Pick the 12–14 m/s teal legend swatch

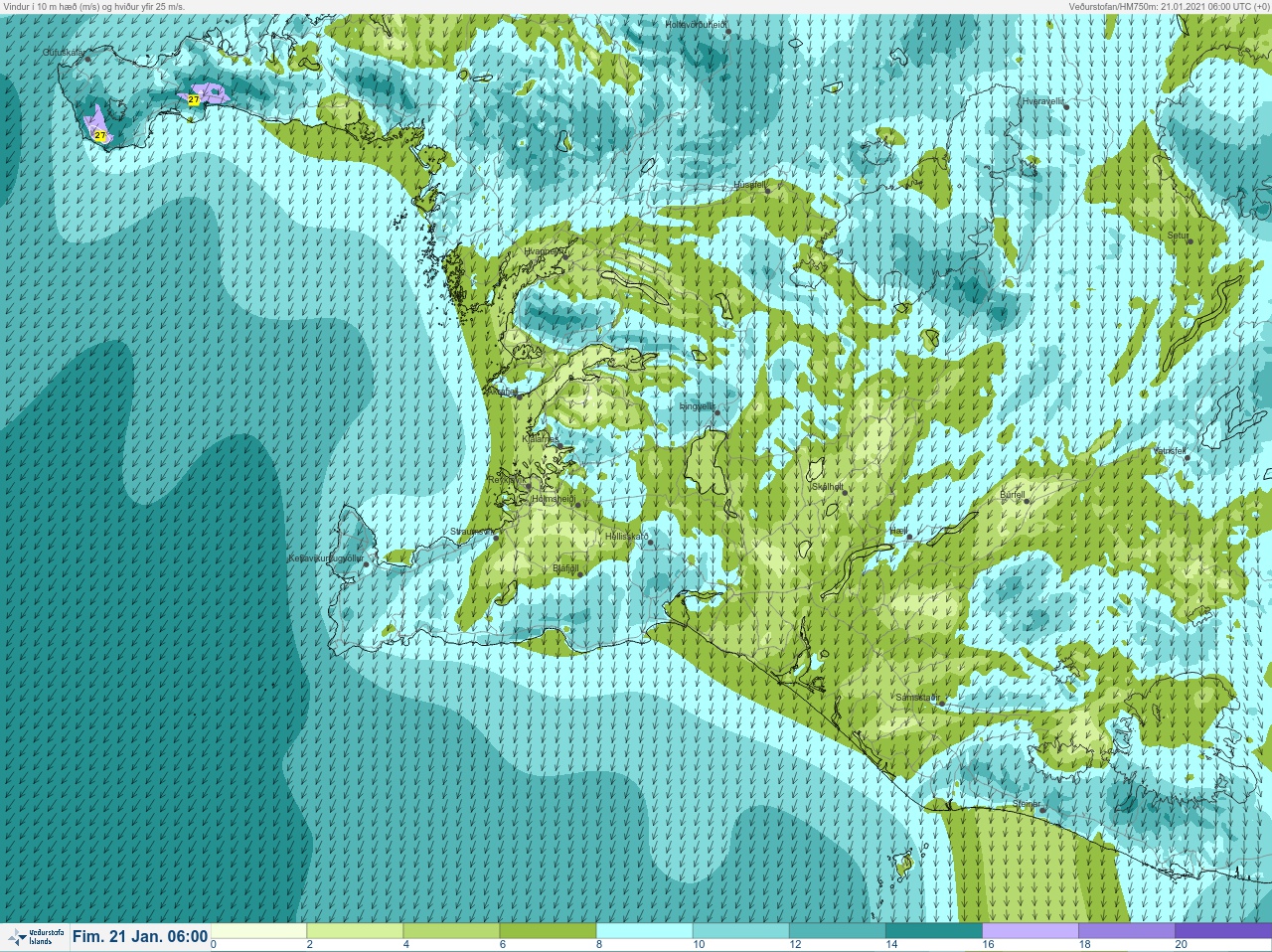837,931
